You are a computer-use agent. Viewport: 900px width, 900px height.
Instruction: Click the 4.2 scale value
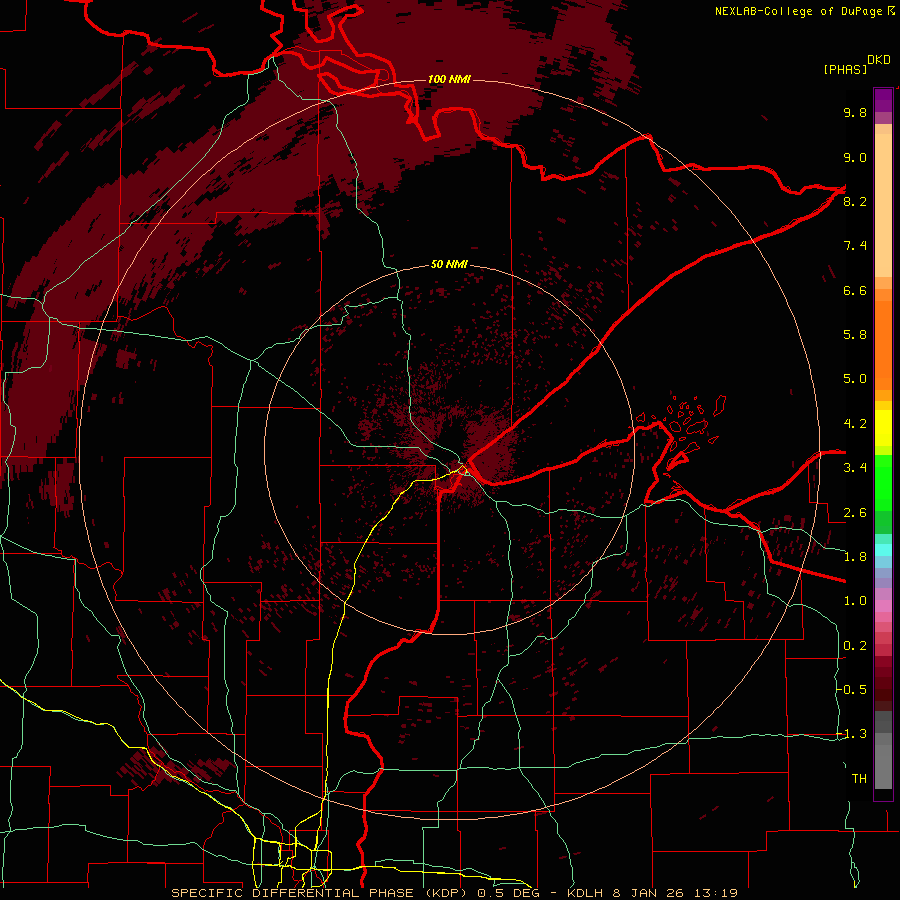(855, 424)
